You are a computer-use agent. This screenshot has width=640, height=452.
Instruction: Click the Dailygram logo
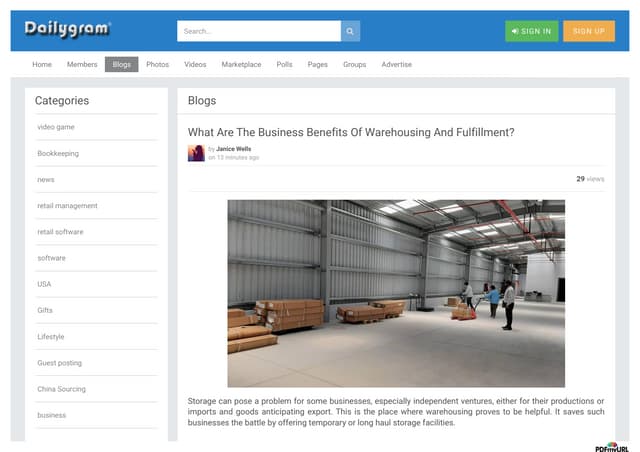pyautogui.click(x=68, y=30)
